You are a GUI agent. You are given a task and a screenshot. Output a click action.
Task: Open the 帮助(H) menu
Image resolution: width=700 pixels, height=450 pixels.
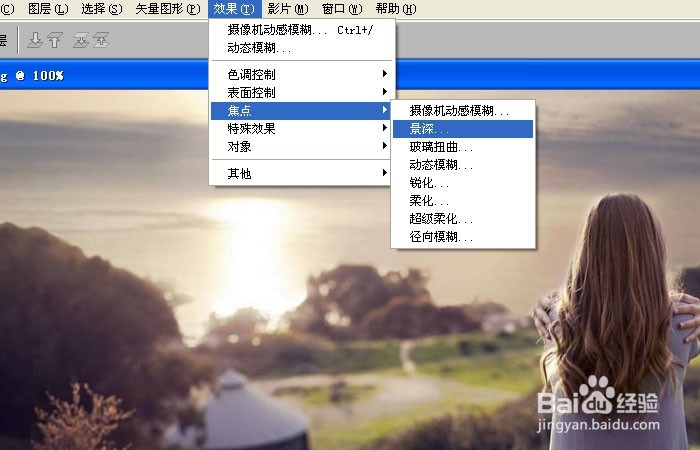pyautogui.click(x=396, y=8)
